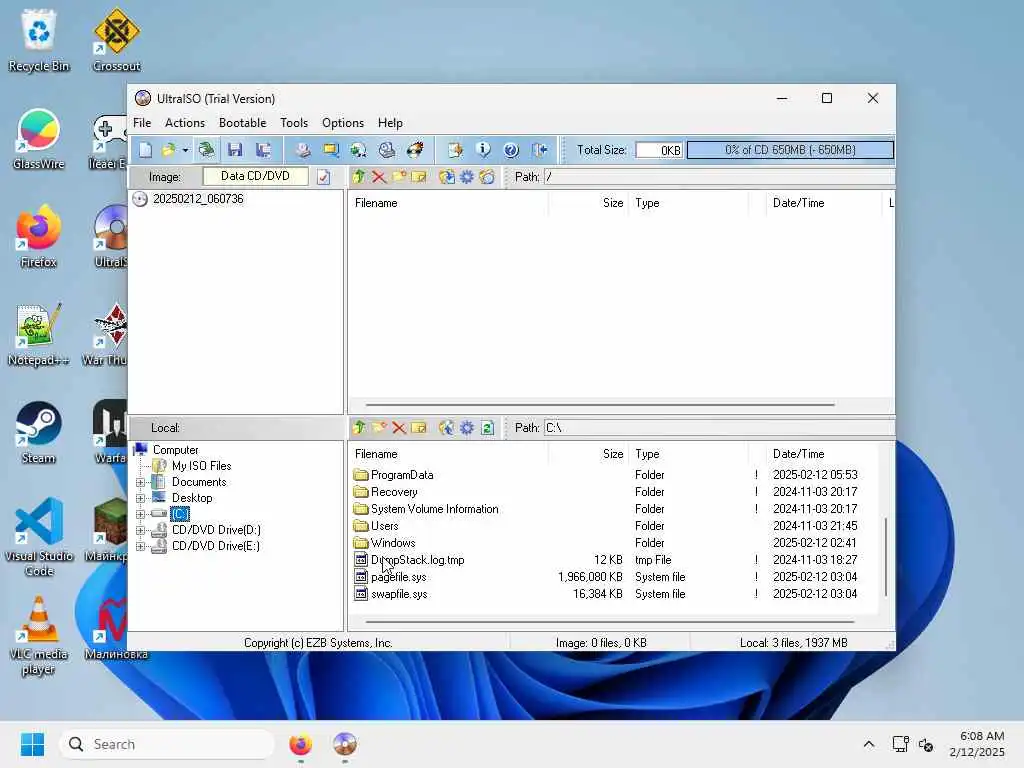
Task: Expand the Desktop tree node
Action: click(140, 498)
